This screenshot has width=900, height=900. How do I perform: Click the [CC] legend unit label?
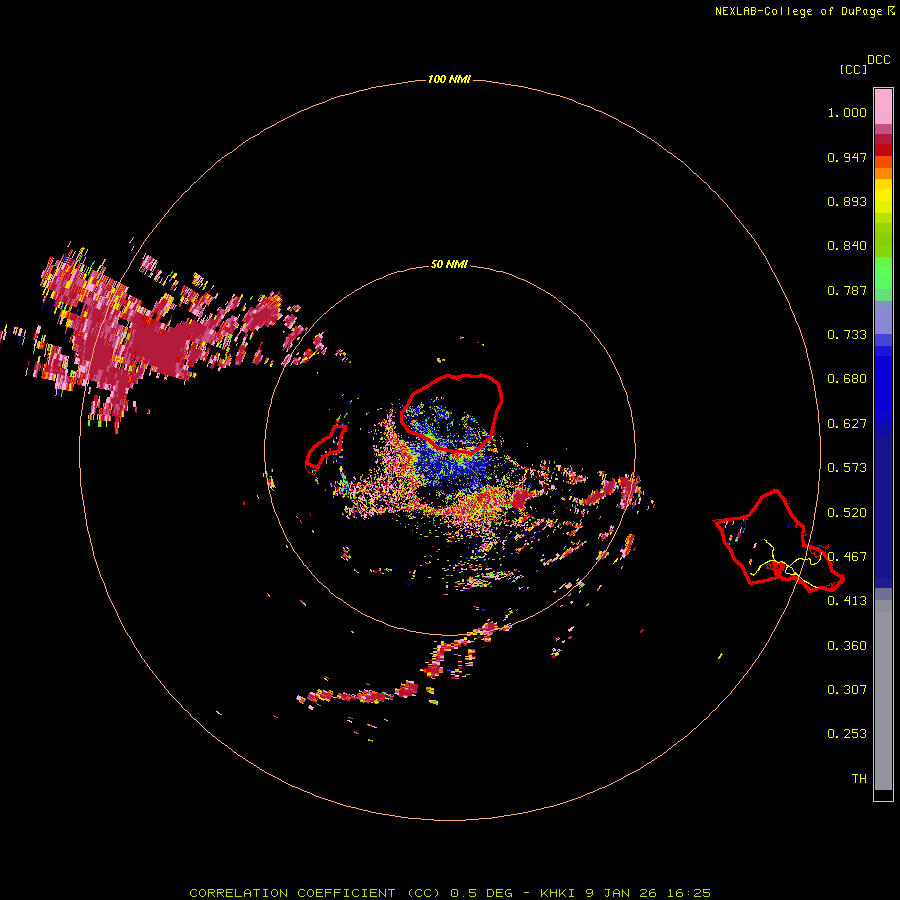(853, 69)
